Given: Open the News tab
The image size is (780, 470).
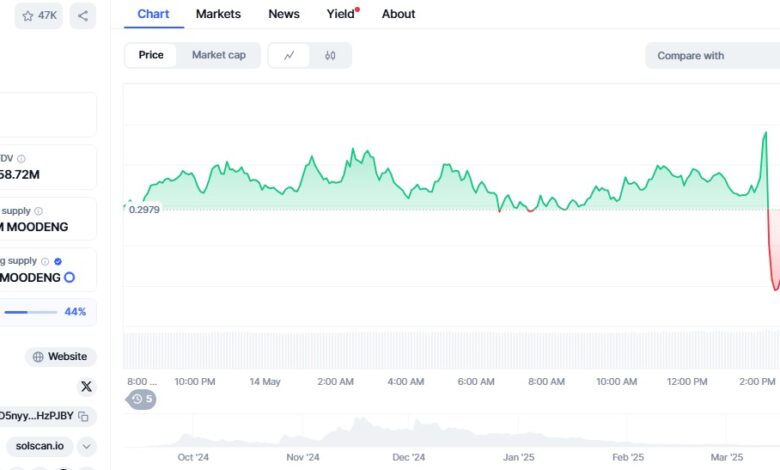Looking at the screenshot, I should coord(284,14).
